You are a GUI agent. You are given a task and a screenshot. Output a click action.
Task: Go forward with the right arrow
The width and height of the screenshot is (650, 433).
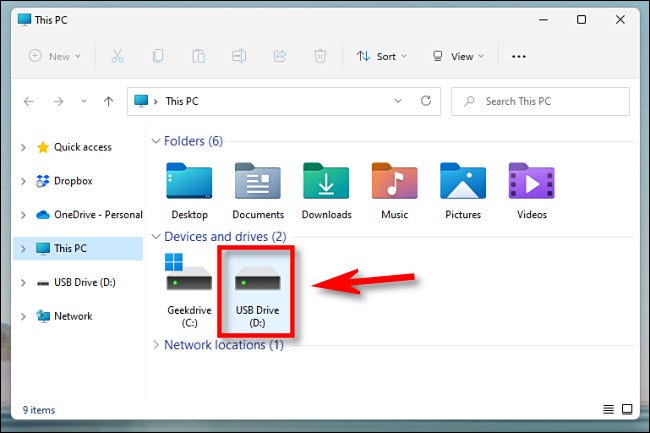click(58, 101)
